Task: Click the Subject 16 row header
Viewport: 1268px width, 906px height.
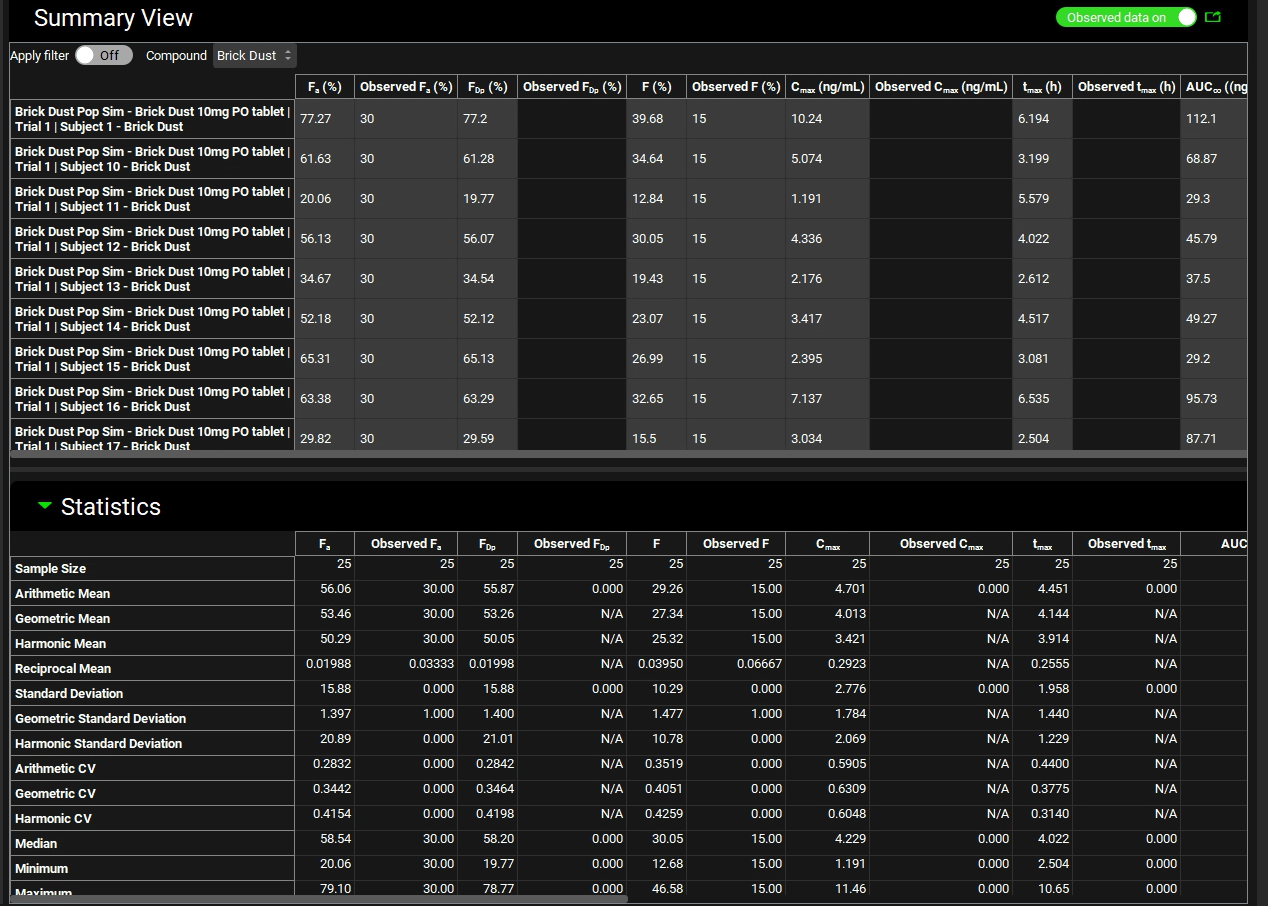Action: pos(152,399)
